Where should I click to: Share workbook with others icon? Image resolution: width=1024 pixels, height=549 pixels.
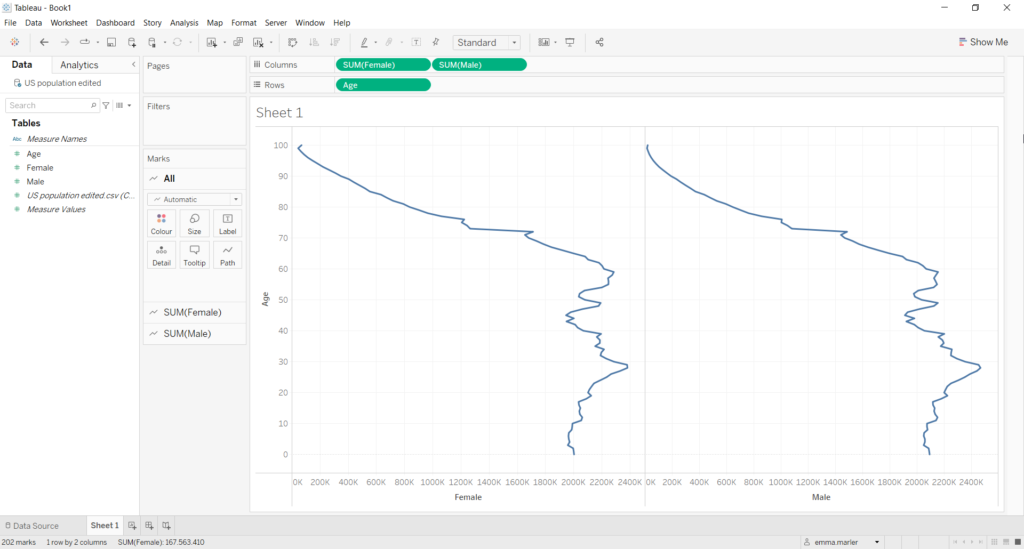[x=600, y=42]
